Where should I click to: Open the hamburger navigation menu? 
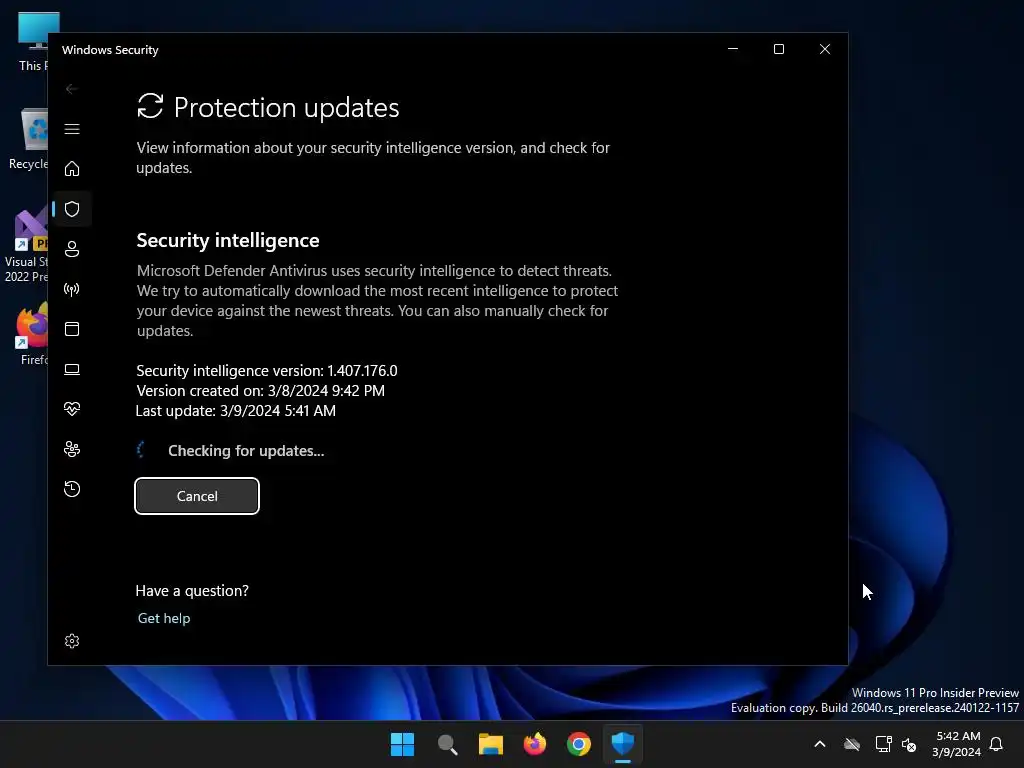point(72,129)
